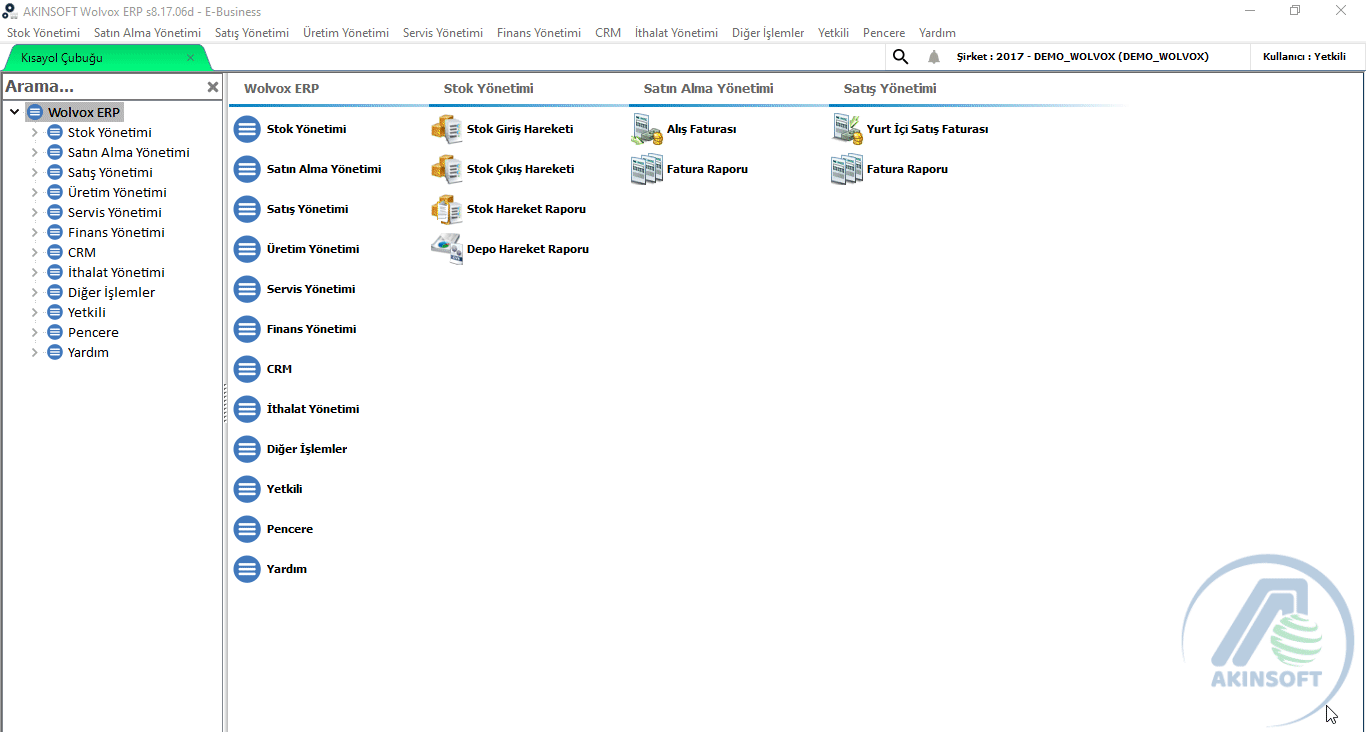
Task: Click Servis Yönetimi round icon in Wolvox ERP column
Action: 247,289
